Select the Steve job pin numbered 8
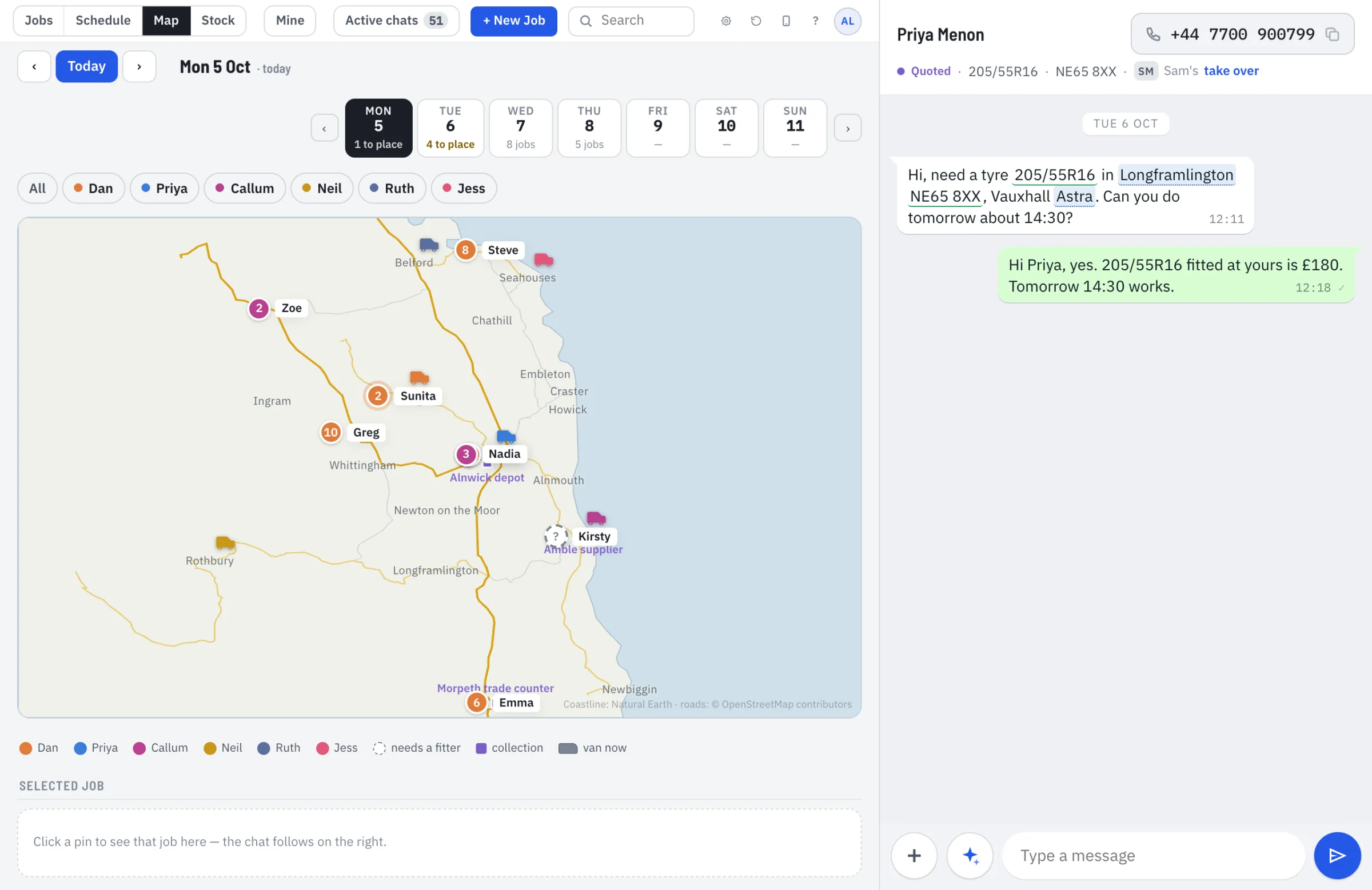 (x=465, y=250)
